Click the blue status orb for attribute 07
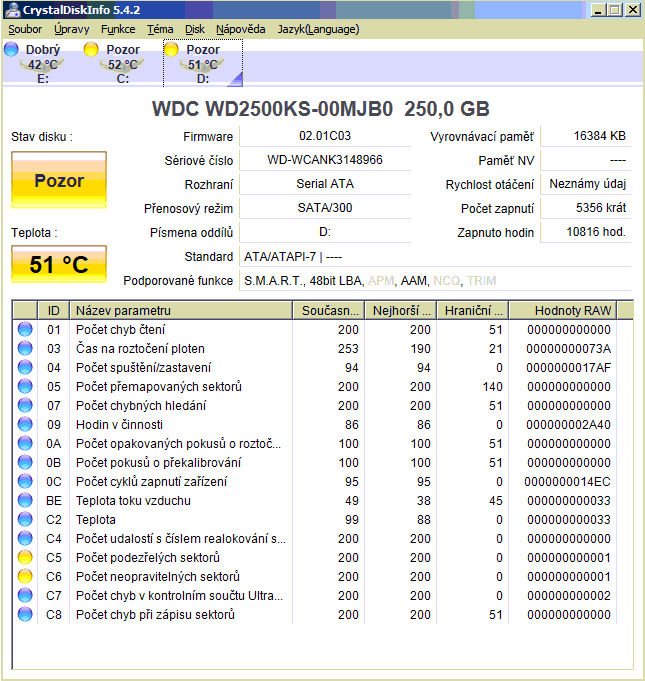Screen dimensions: 645x681 click(25, 405)
